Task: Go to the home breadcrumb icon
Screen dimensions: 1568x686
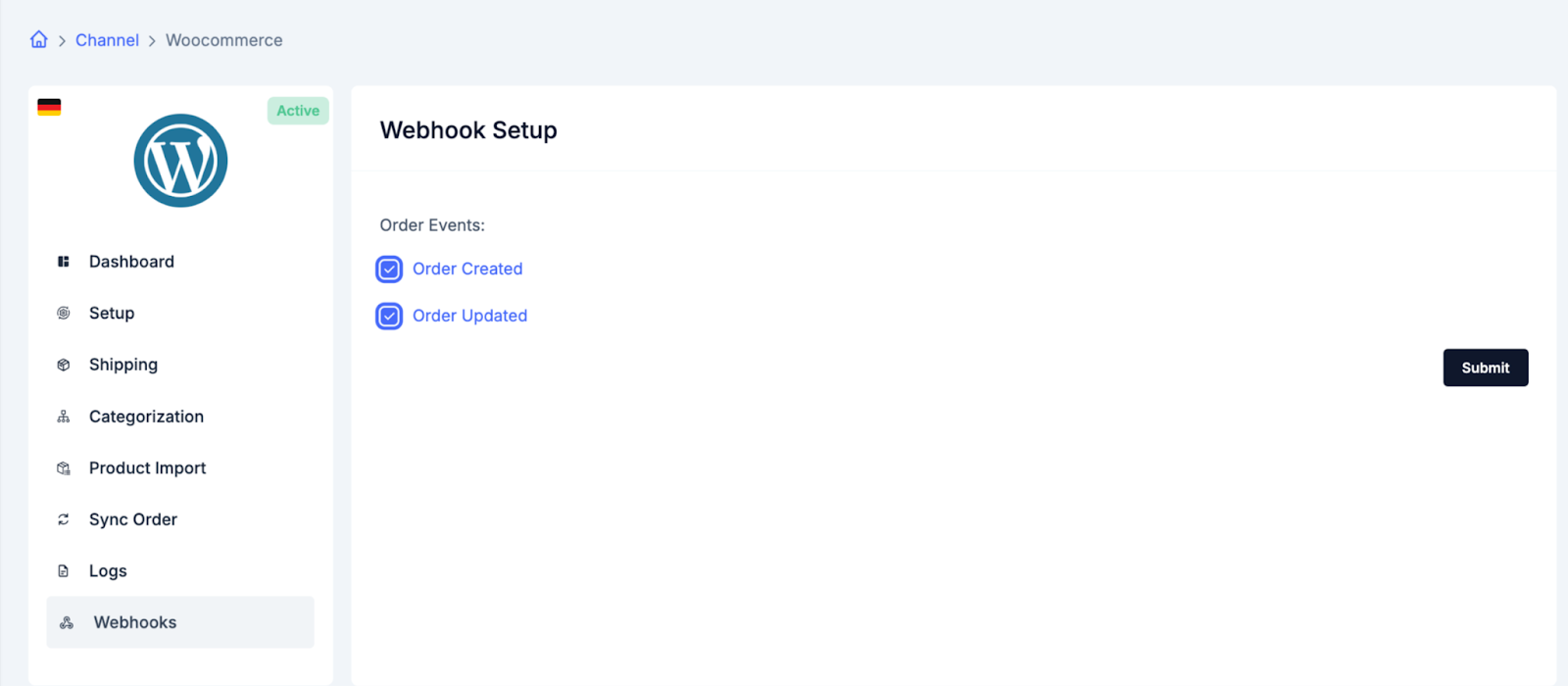Action: tap(39, 39)
